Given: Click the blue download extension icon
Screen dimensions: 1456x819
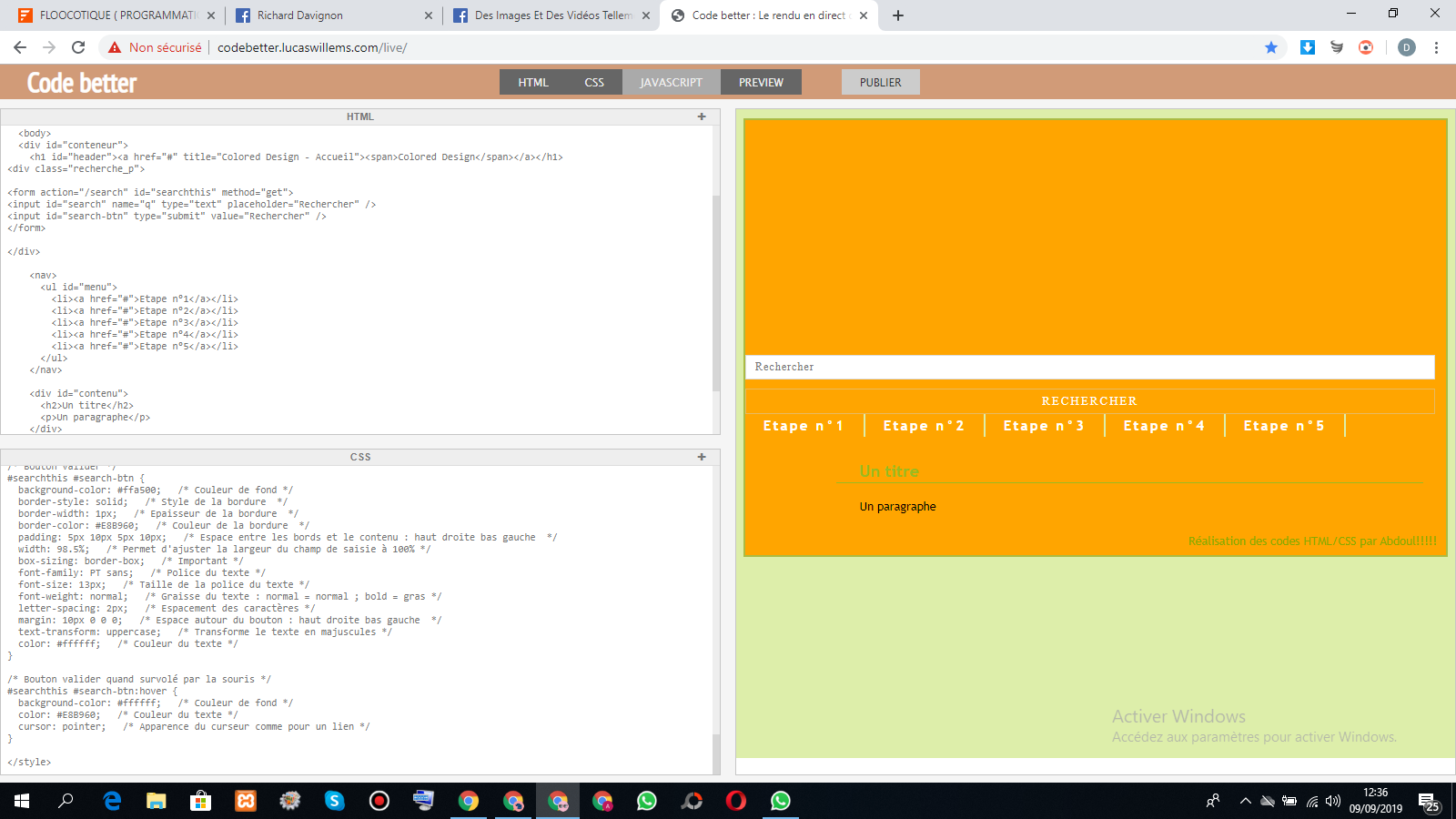Looking at the screenshot, I should coord(1308,47).
